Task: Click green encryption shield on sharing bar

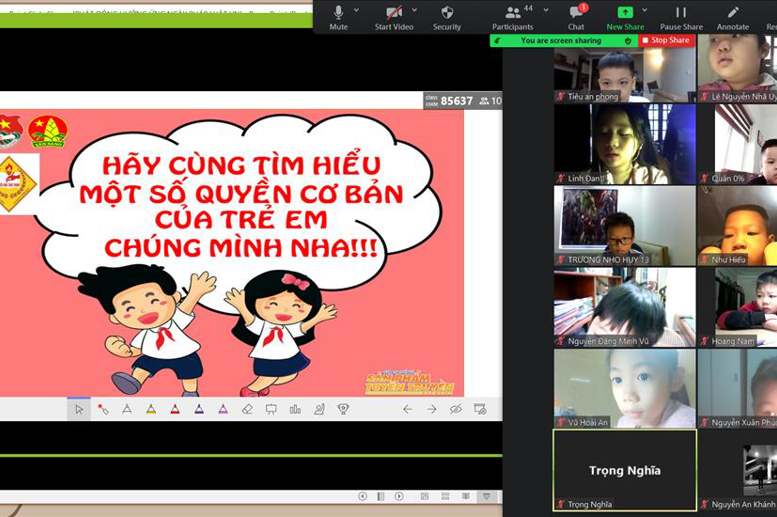Action: (628, 41)
